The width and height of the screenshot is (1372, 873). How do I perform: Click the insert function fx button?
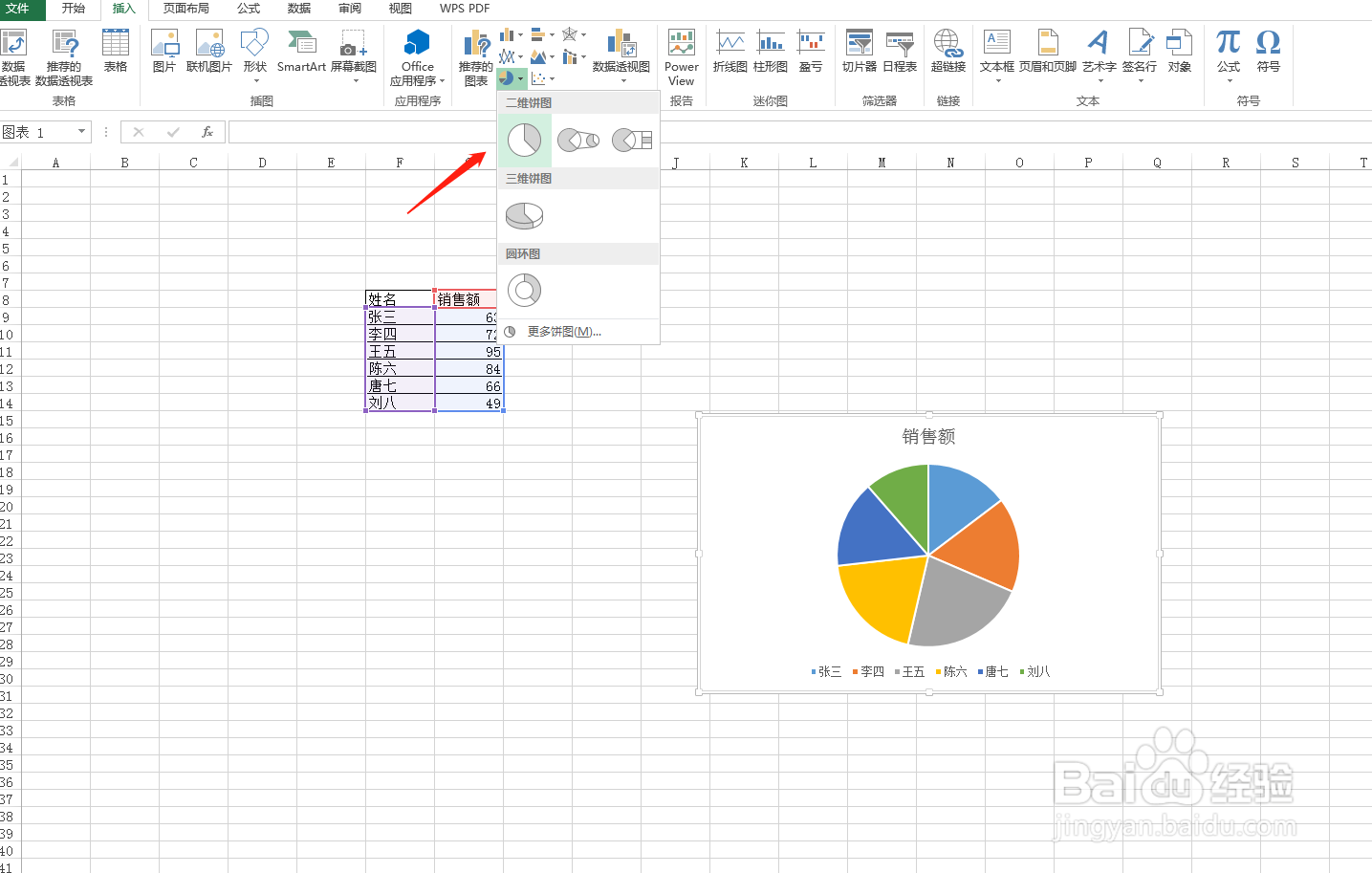click(207, 132)
